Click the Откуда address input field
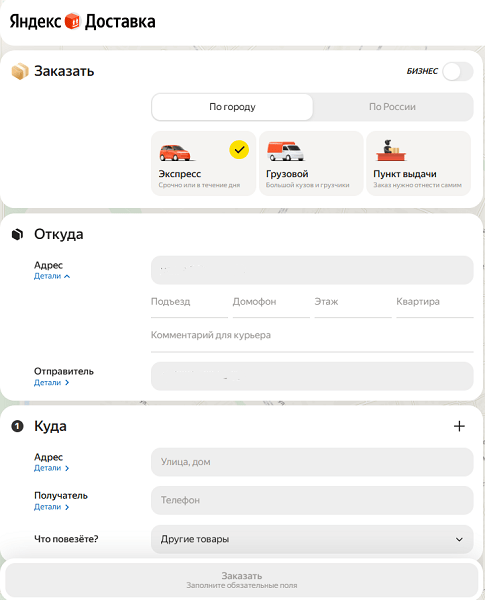Screen dimensions: 485x600 point(312,270)
